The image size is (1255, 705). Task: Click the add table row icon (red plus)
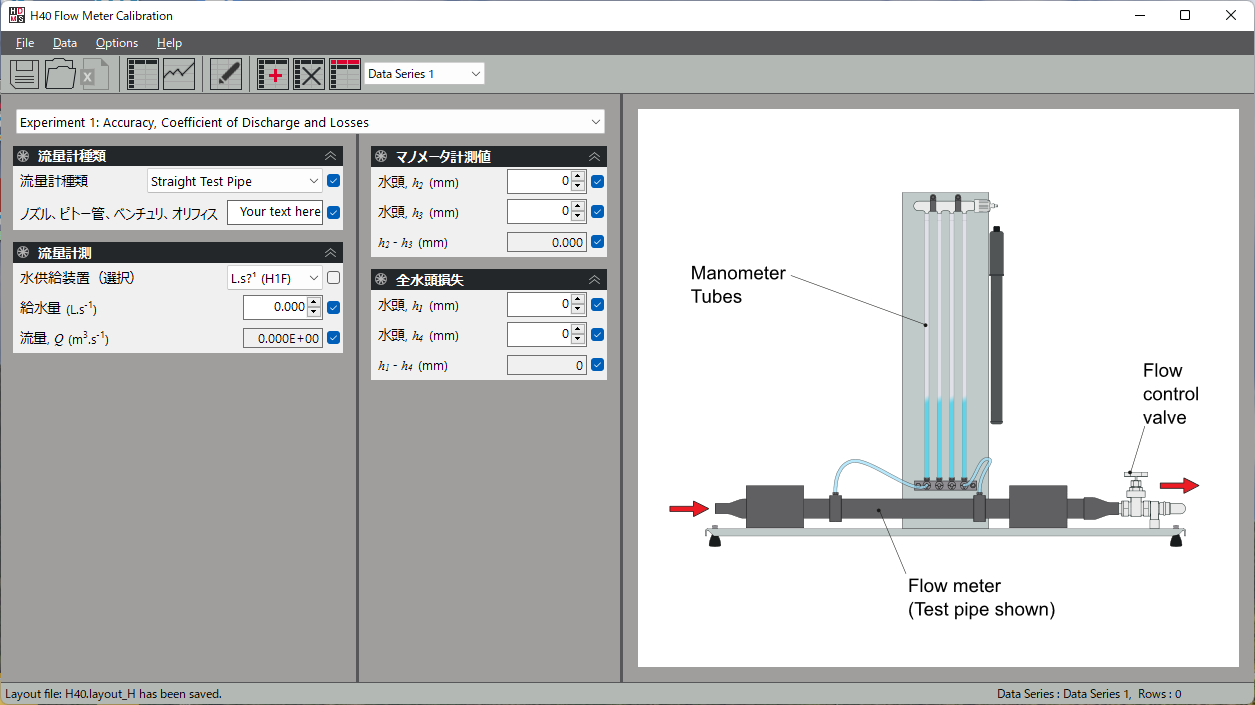point(273,74)
